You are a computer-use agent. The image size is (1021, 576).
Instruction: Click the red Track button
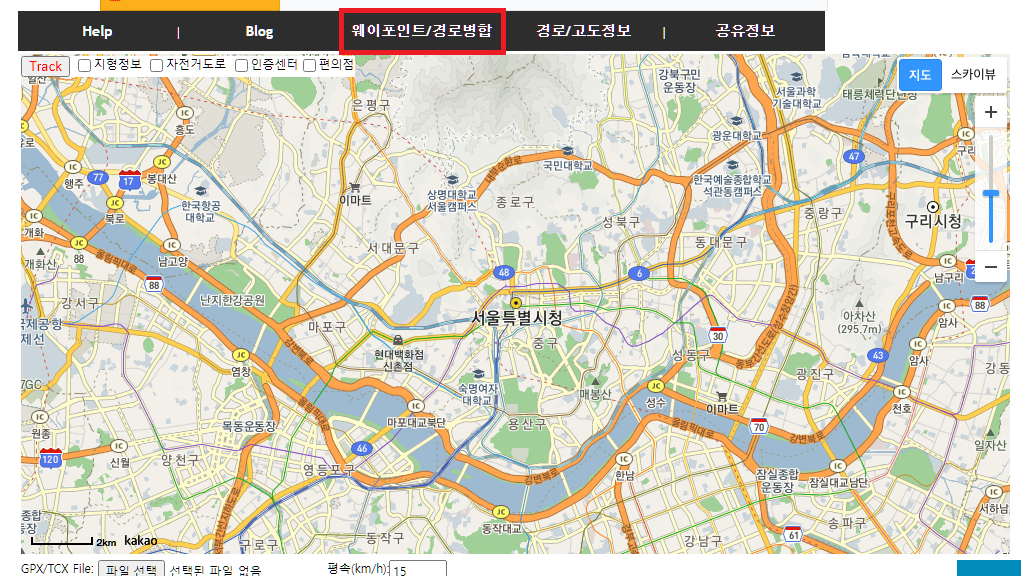pos(46,66)
